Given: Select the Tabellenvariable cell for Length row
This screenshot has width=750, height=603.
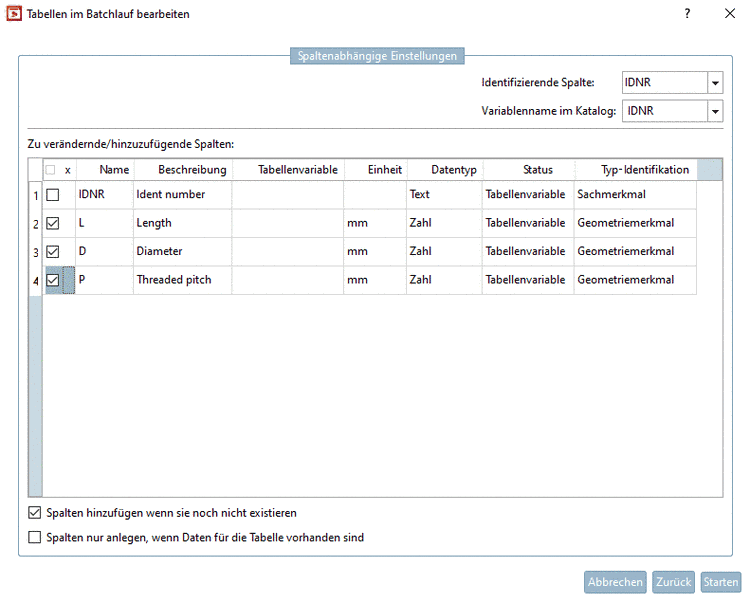Looking at the screenshot, I should [287, 223].
